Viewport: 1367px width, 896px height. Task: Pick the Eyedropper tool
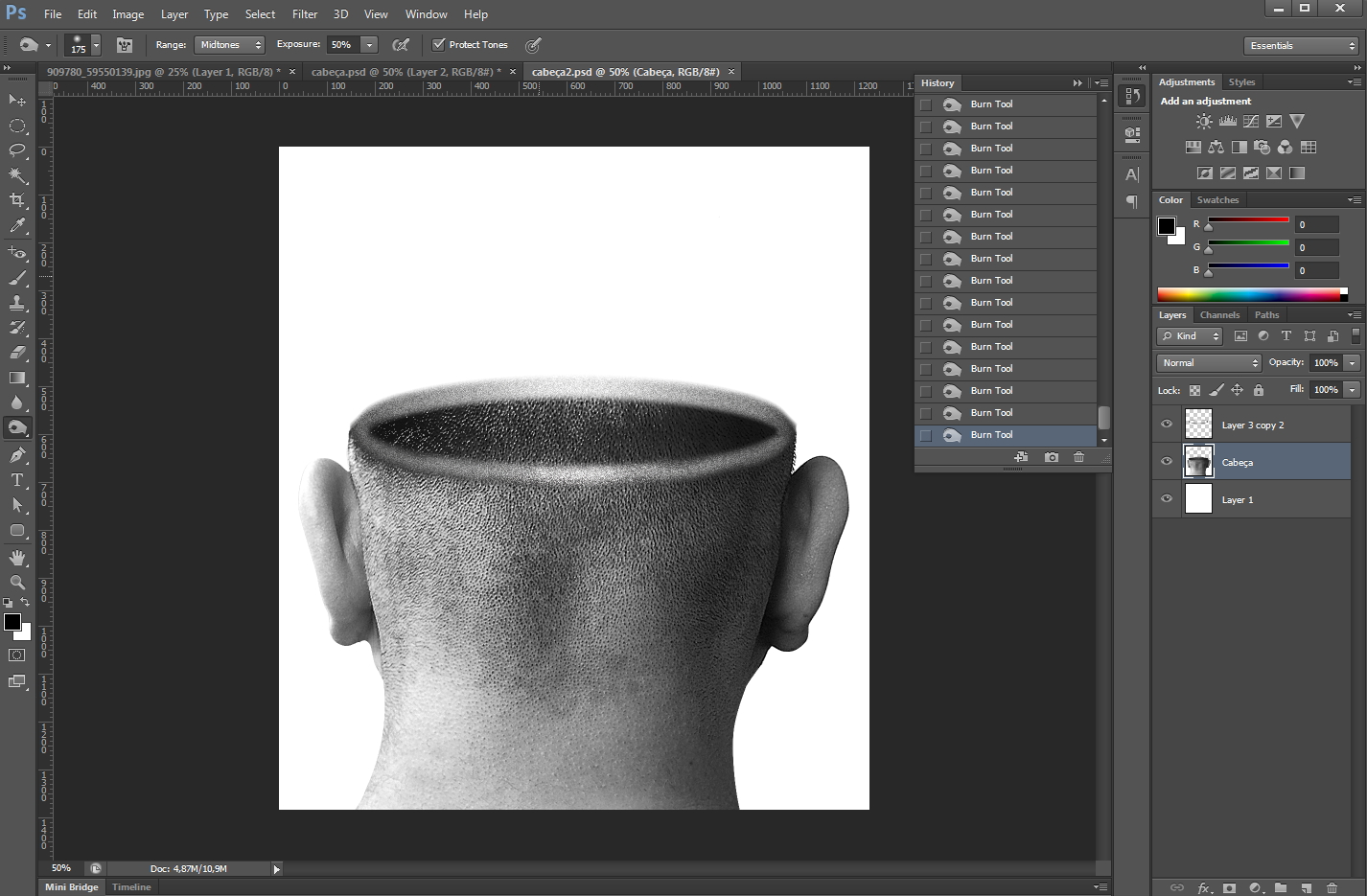click(x=17, y=226)
